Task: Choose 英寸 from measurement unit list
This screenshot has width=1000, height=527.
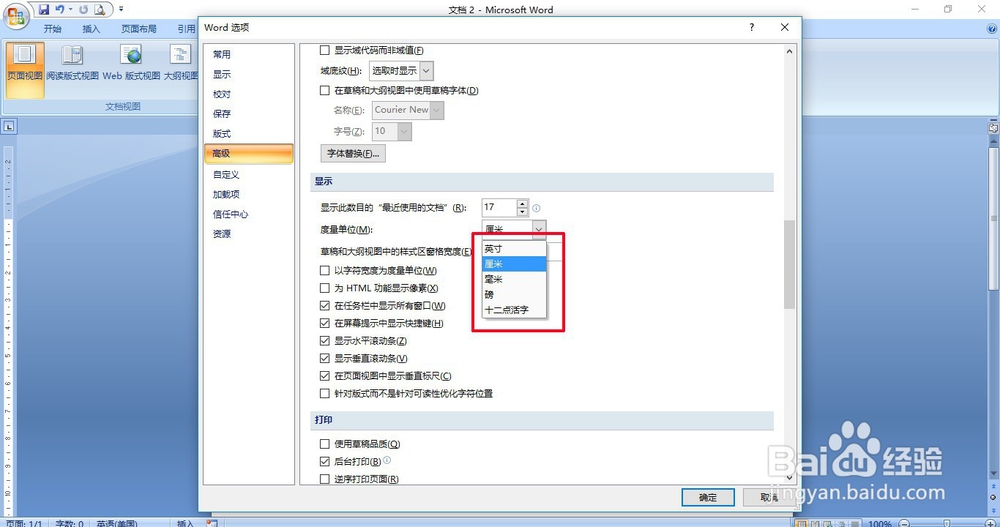Action: coord(514,249)
